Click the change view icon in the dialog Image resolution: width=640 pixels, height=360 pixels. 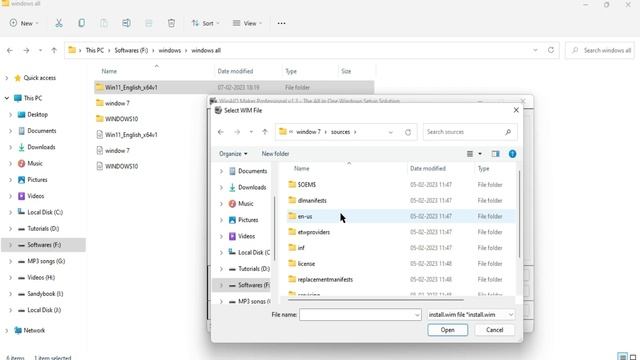click(x=470, y=154)
